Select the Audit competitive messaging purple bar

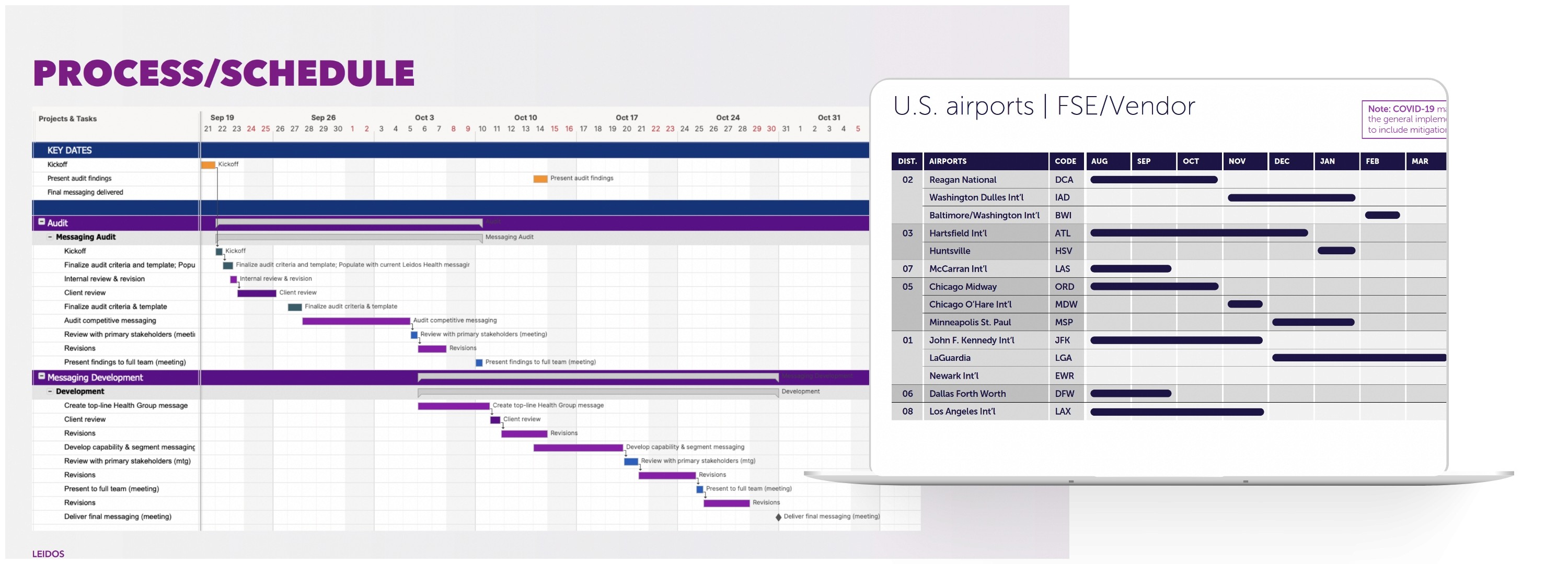[x=356, y=321]
